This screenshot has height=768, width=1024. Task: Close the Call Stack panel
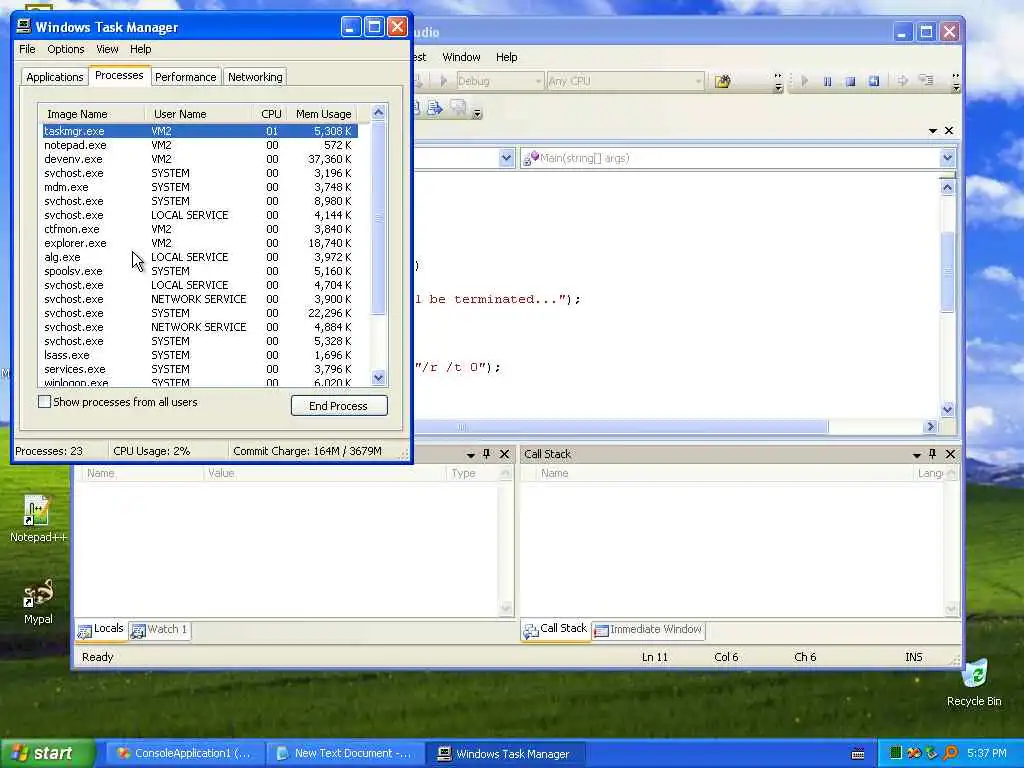click(x=950, y=454)
